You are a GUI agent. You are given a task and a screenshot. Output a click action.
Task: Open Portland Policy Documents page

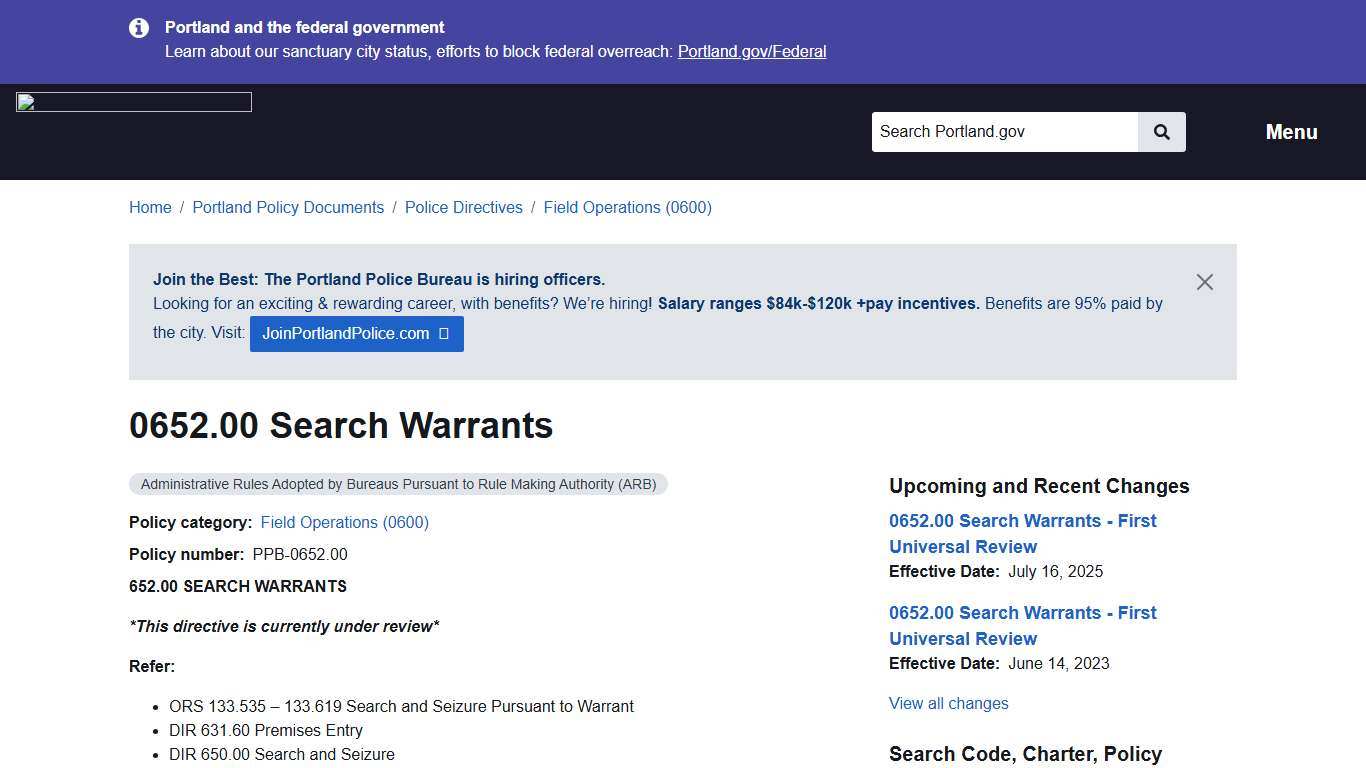click(288, 207)
